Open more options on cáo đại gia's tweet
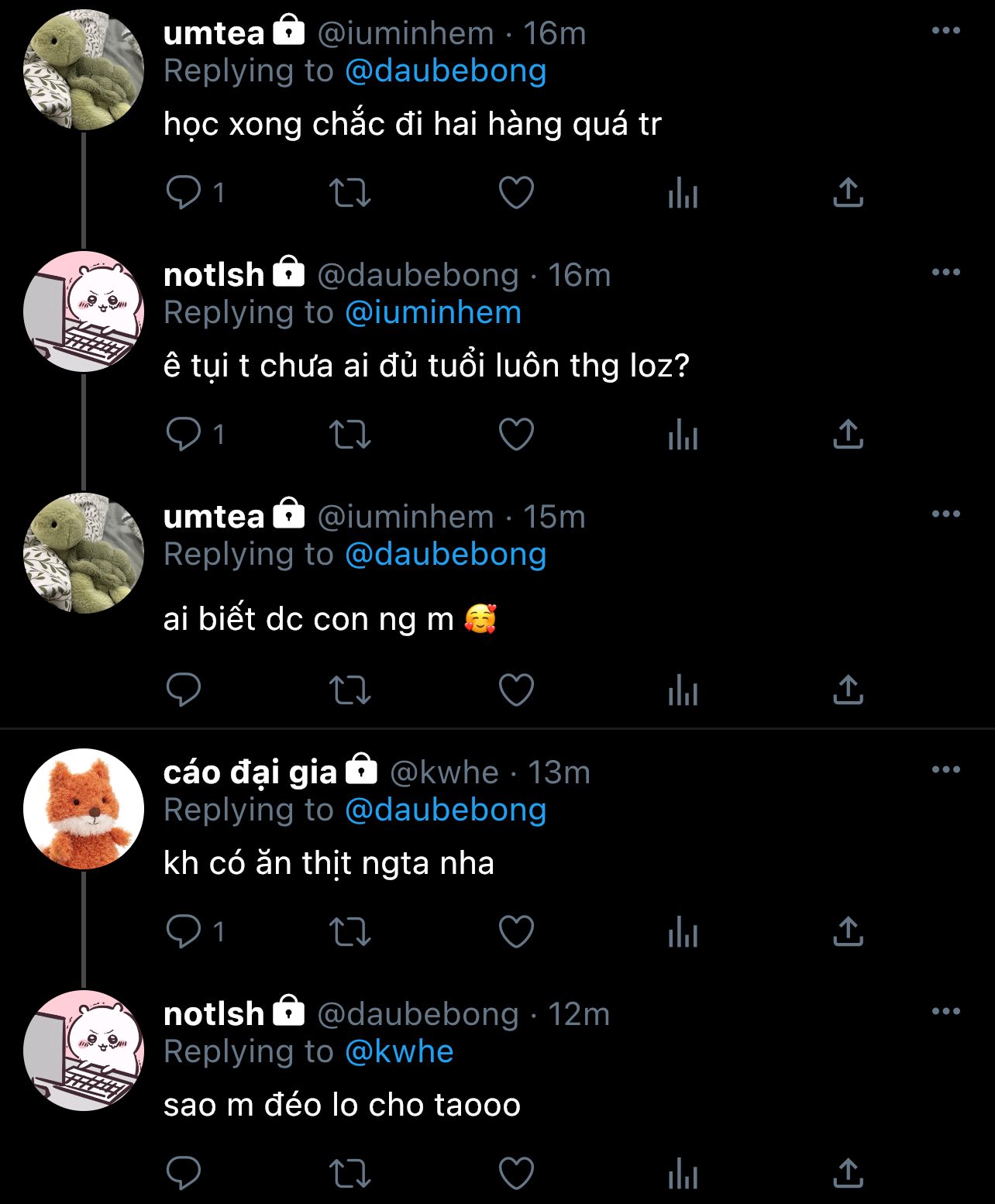Screen dimensions: 995x1204 (x=945, y=770)
